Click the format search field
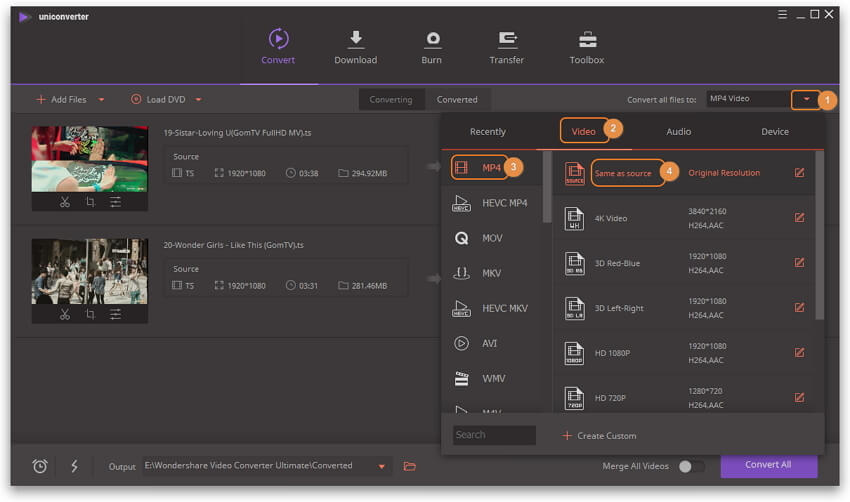The height and width of the screenshot is (502, 850). click(494, 435)
